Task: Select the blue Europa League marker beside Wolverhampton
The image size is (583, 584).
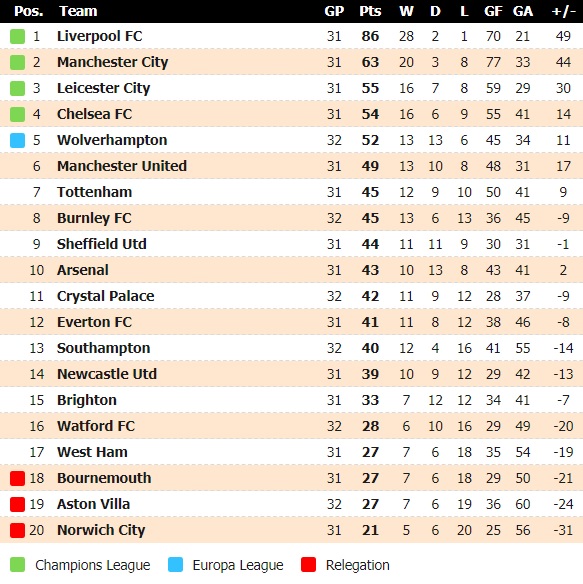Action: click(x=17, y=140)
